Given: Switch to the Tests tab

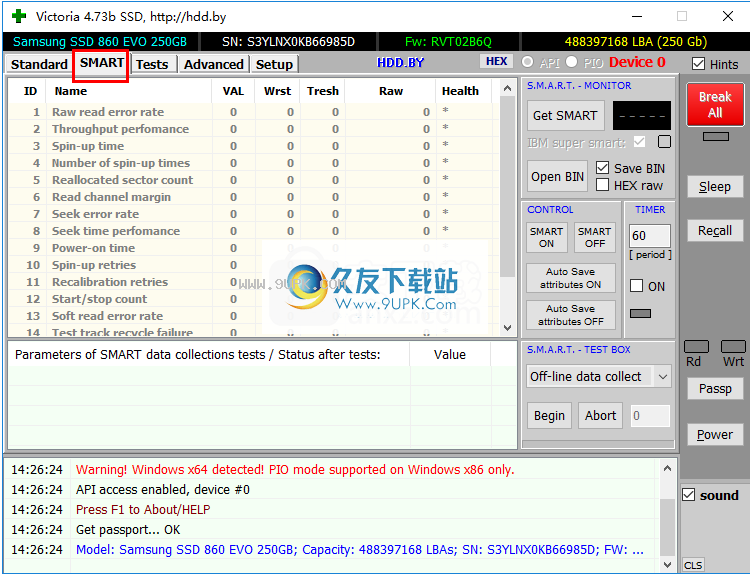Looking at the screenshot, I should pos(152,64).
